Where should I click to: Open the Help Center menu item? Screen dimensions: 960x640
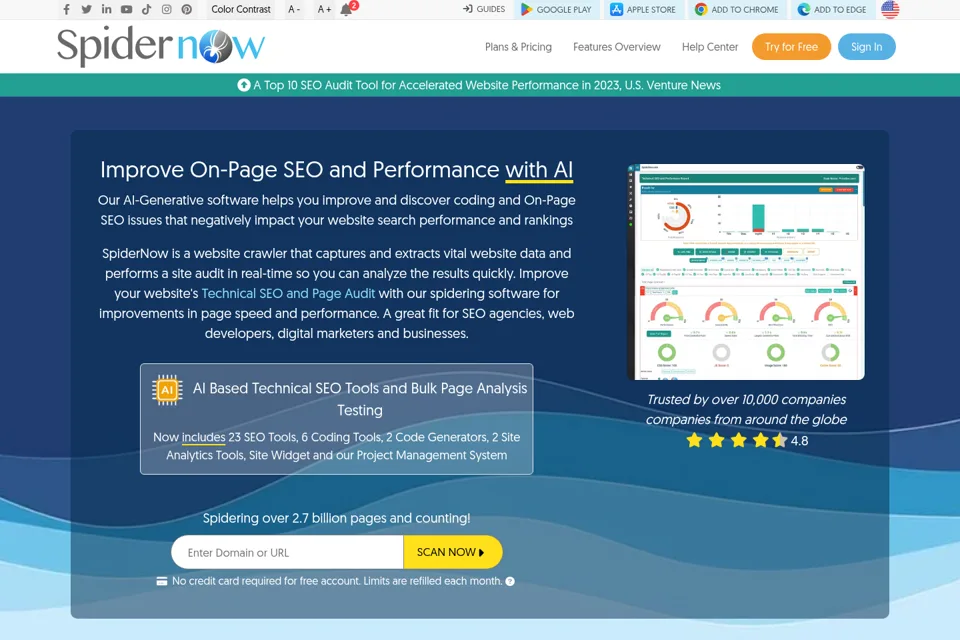(x=710, y=47)
